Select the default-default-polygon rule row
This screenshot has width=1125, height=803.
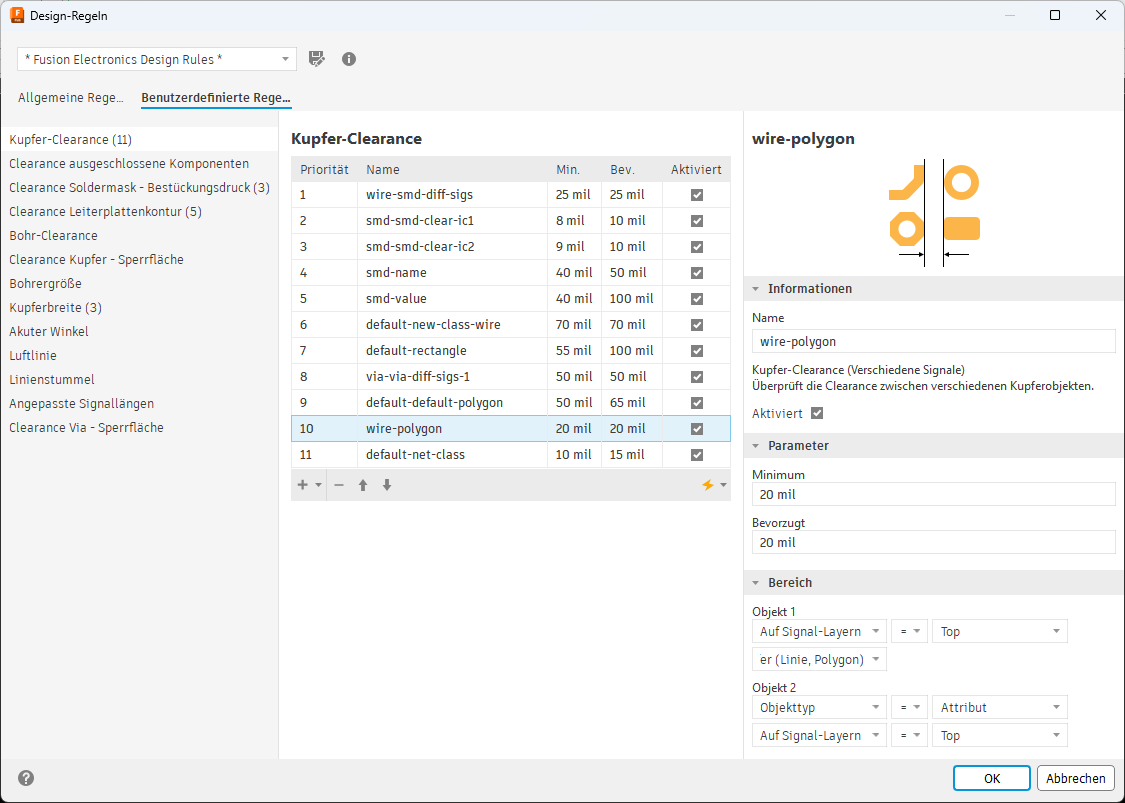(x=511, y=403)
